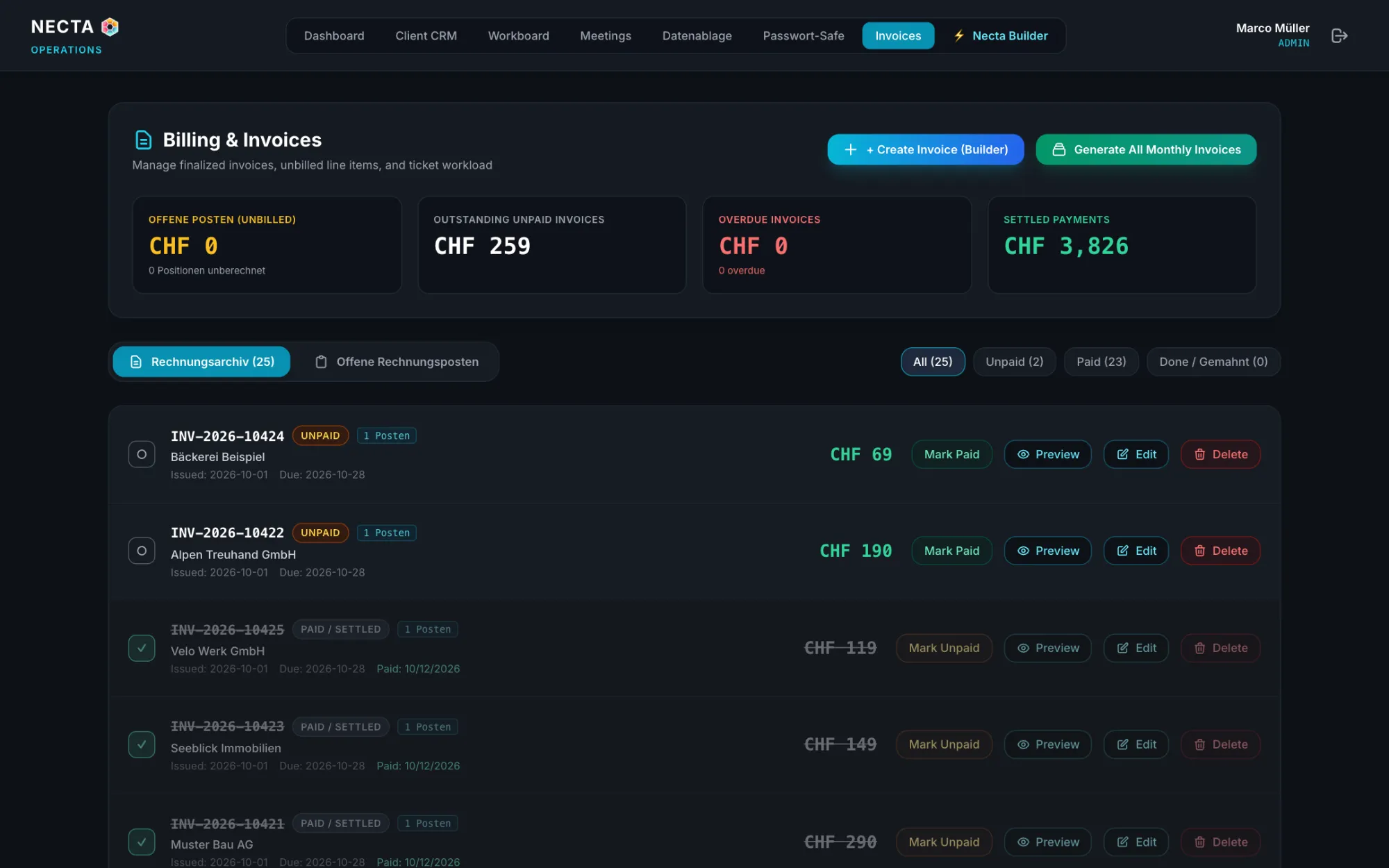The width and height of the screenshot is (1389, 868).
Task: Click the logout icon next to Marco Müller
Action: point(1339,35)
